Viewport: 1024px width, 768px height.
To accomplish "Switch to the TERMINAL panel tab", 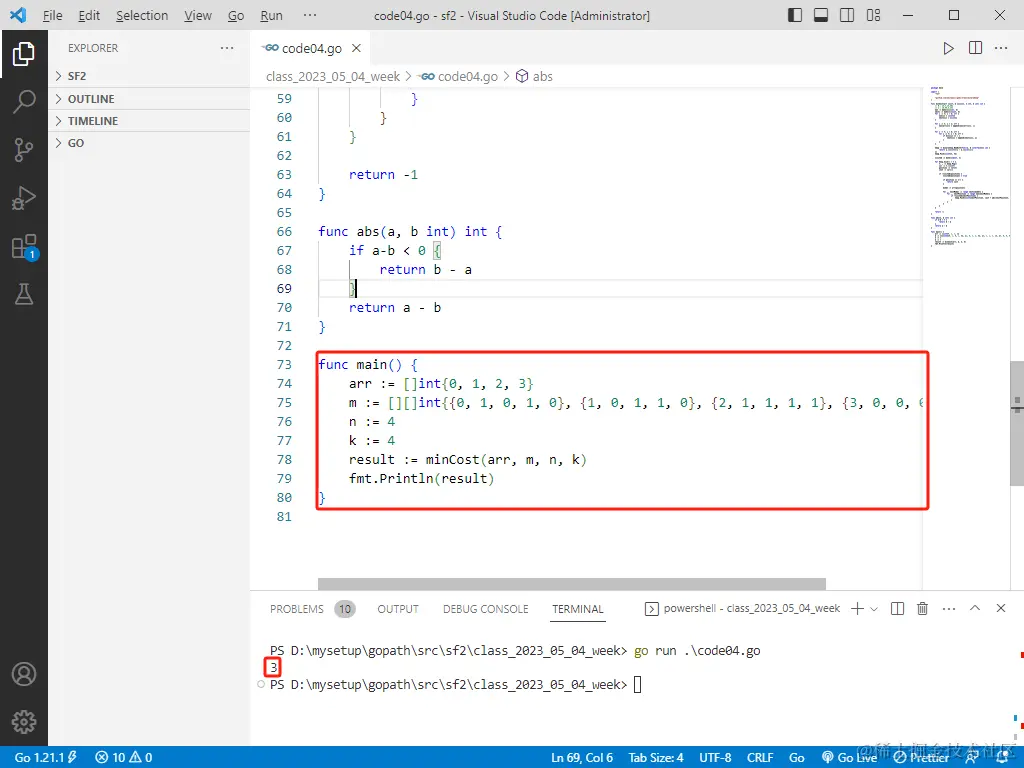I will click(x=577, y=609).
